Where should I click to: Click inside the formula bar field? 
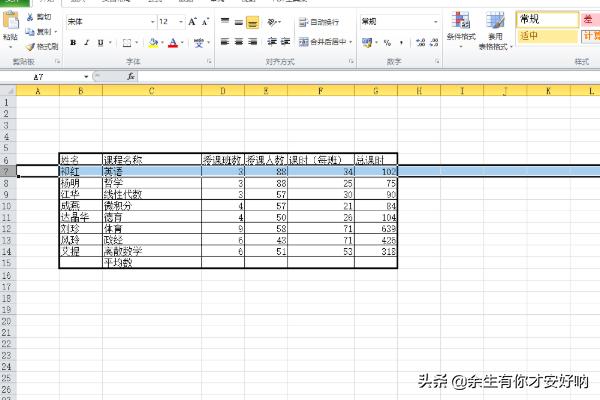pos(368,77)
